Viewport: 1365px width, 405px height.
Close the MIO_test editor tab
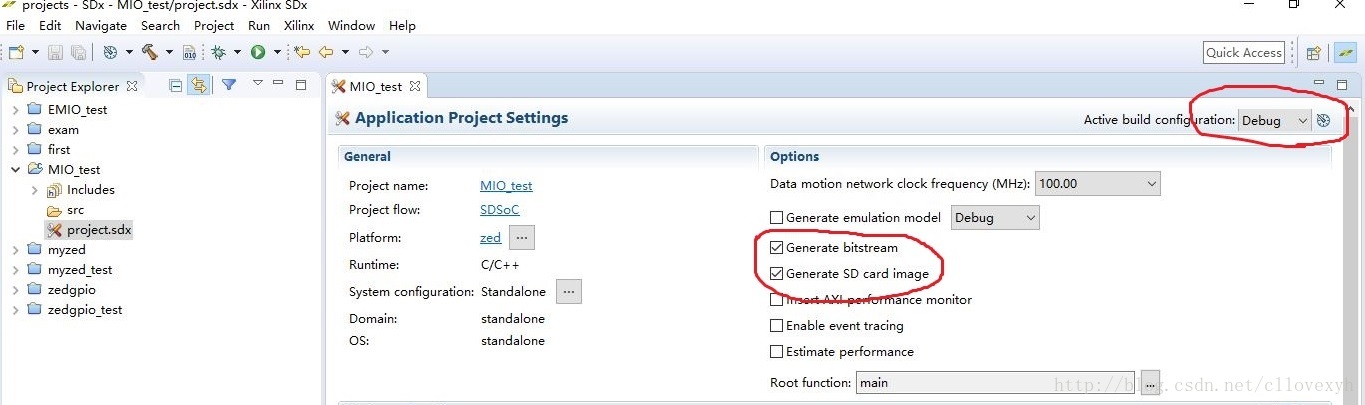[x=415, y=87]
